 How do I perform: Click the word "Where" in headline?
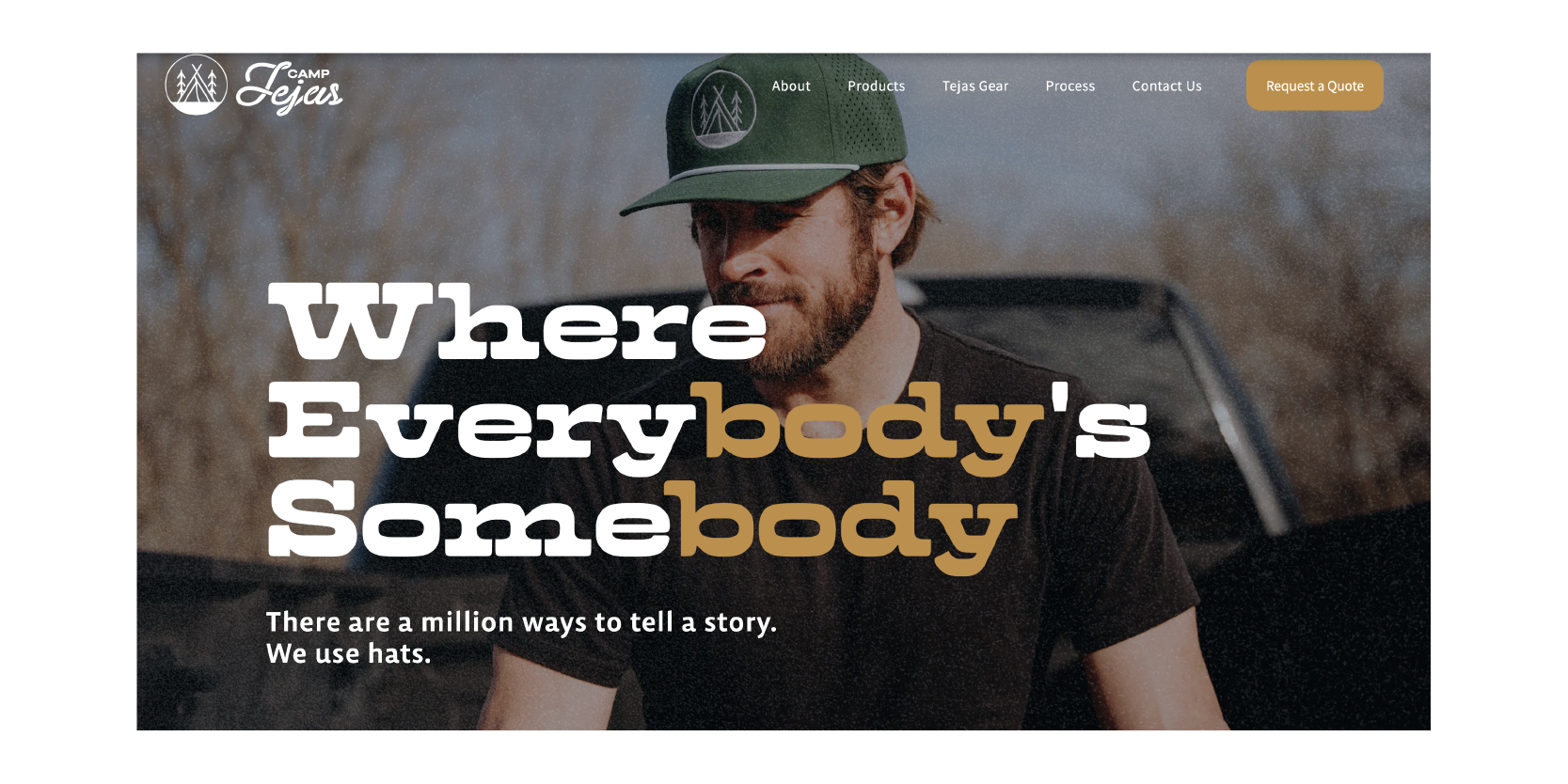click(517, 321)
